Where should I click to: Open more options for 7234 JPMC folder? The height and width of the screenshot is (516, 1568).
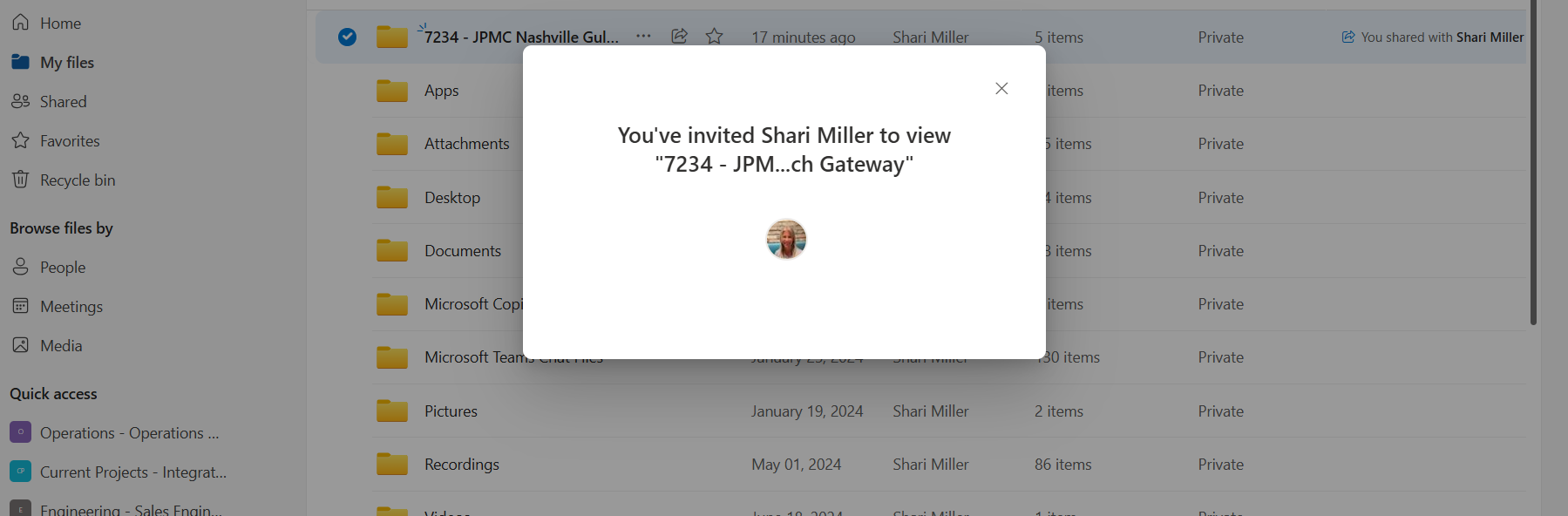[643, 37]
